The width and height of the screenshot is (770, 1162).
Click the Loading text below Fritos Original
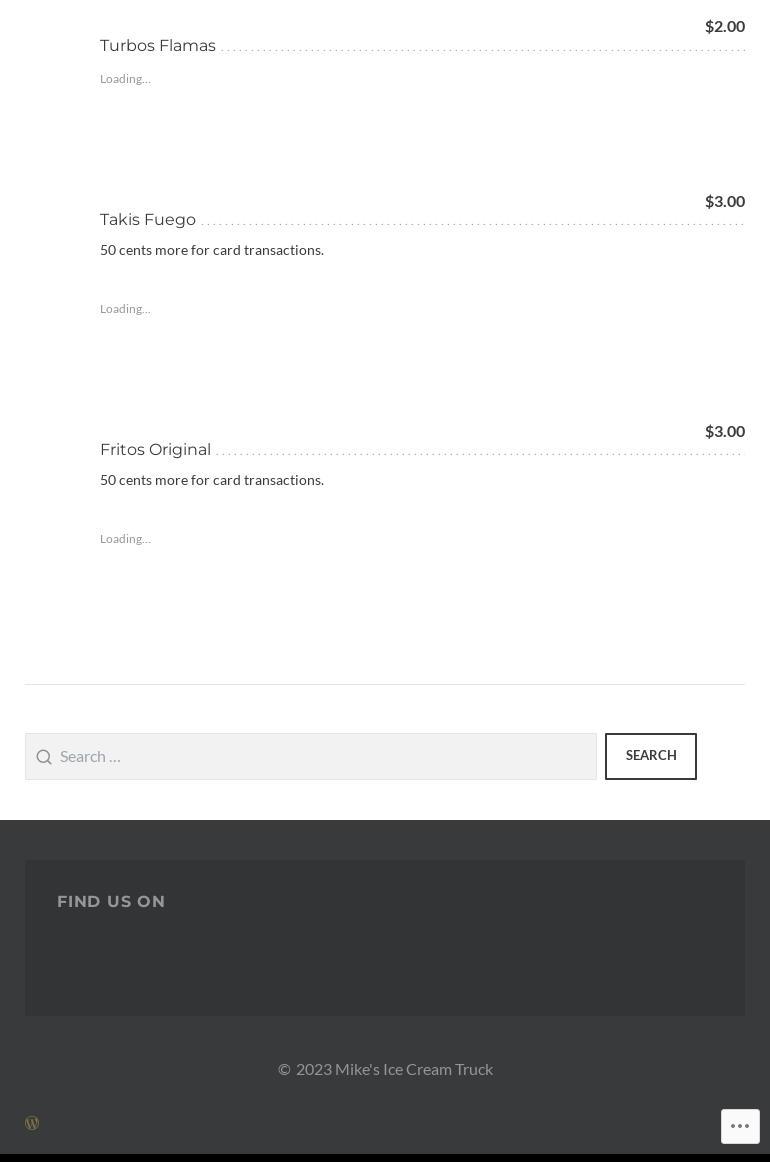[125, 539]
